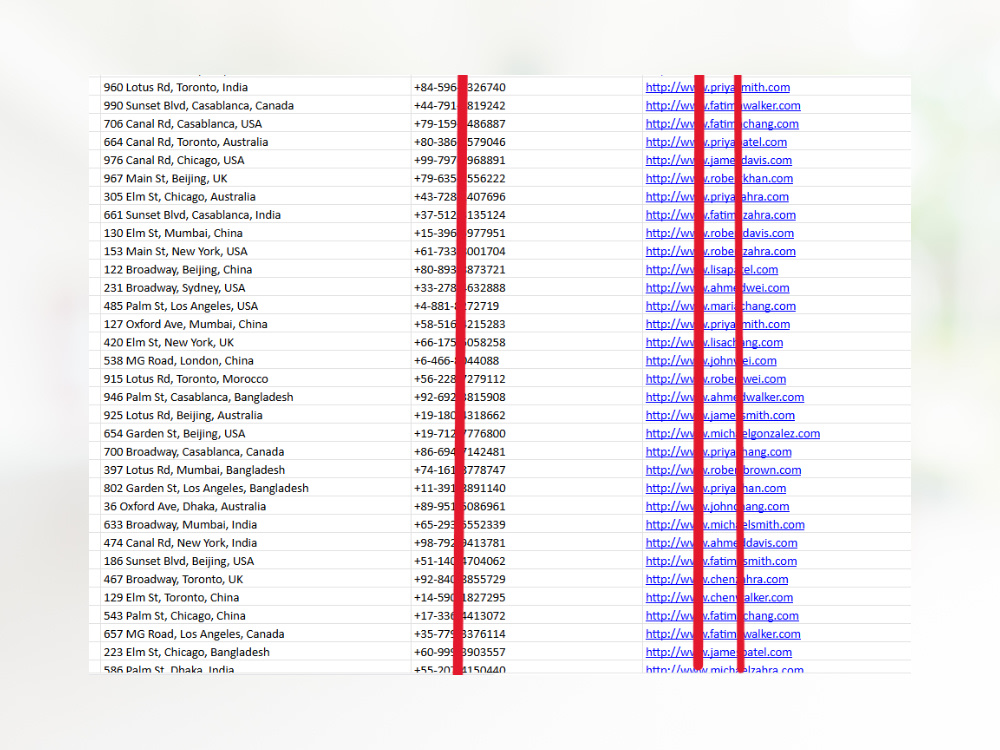Select the phone number starting with +6-466
Screen dimensions: 1000x750
(x=457, y=361)
